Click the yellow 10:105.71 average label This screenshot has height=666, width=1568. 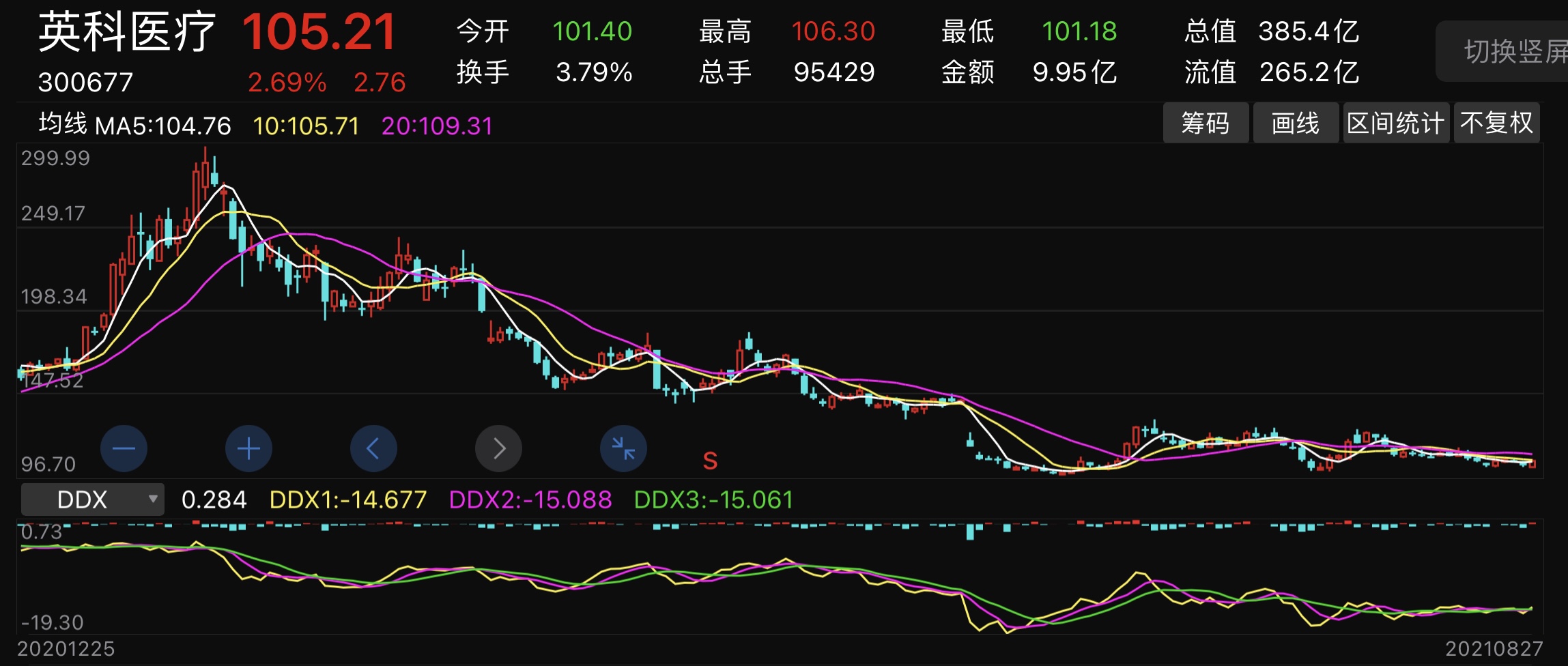(306, 126)
